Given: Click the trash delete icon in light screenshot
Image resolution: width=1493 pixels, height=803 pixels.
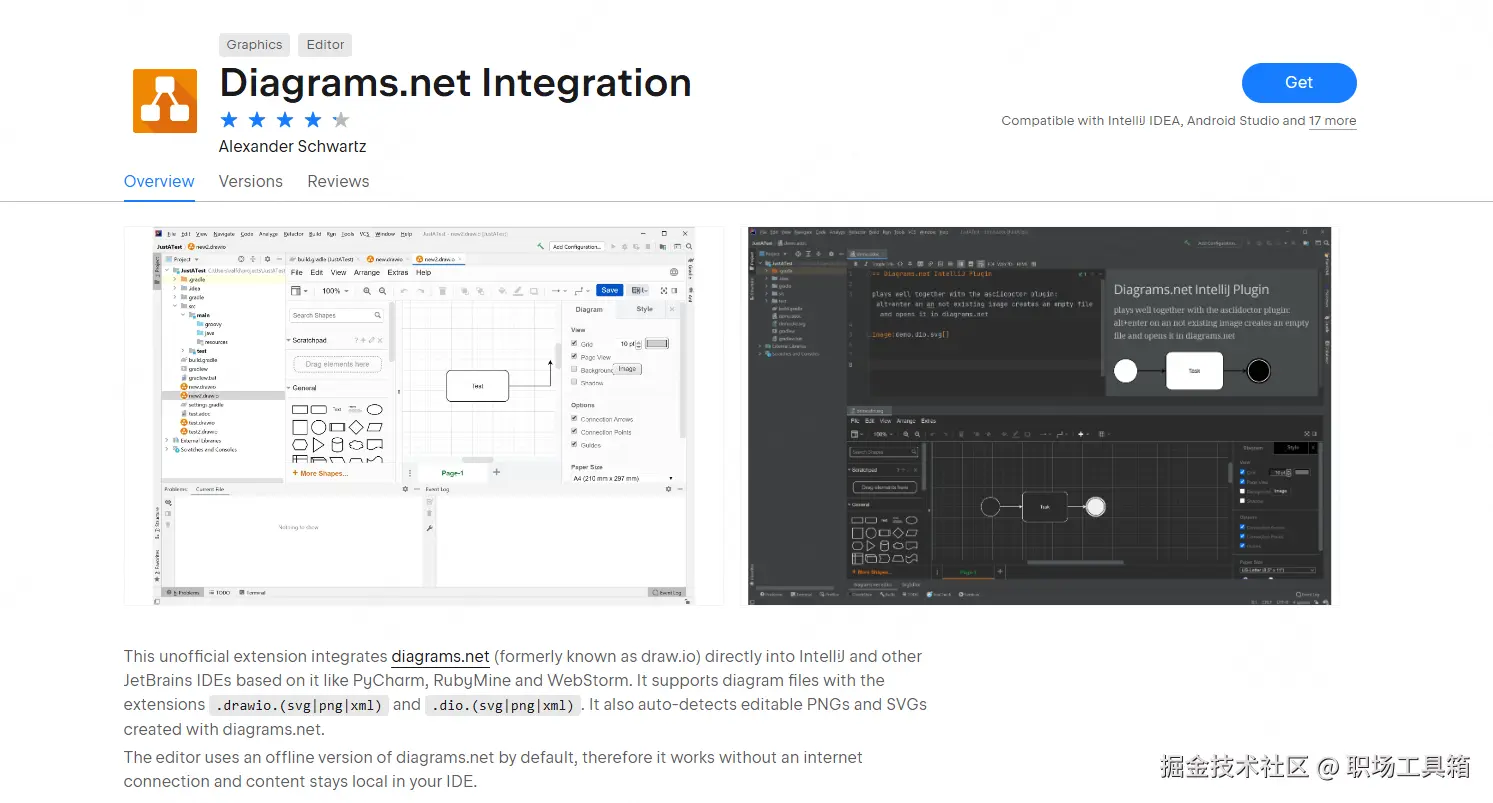Looking at the screenshot, I should [443, 291].
